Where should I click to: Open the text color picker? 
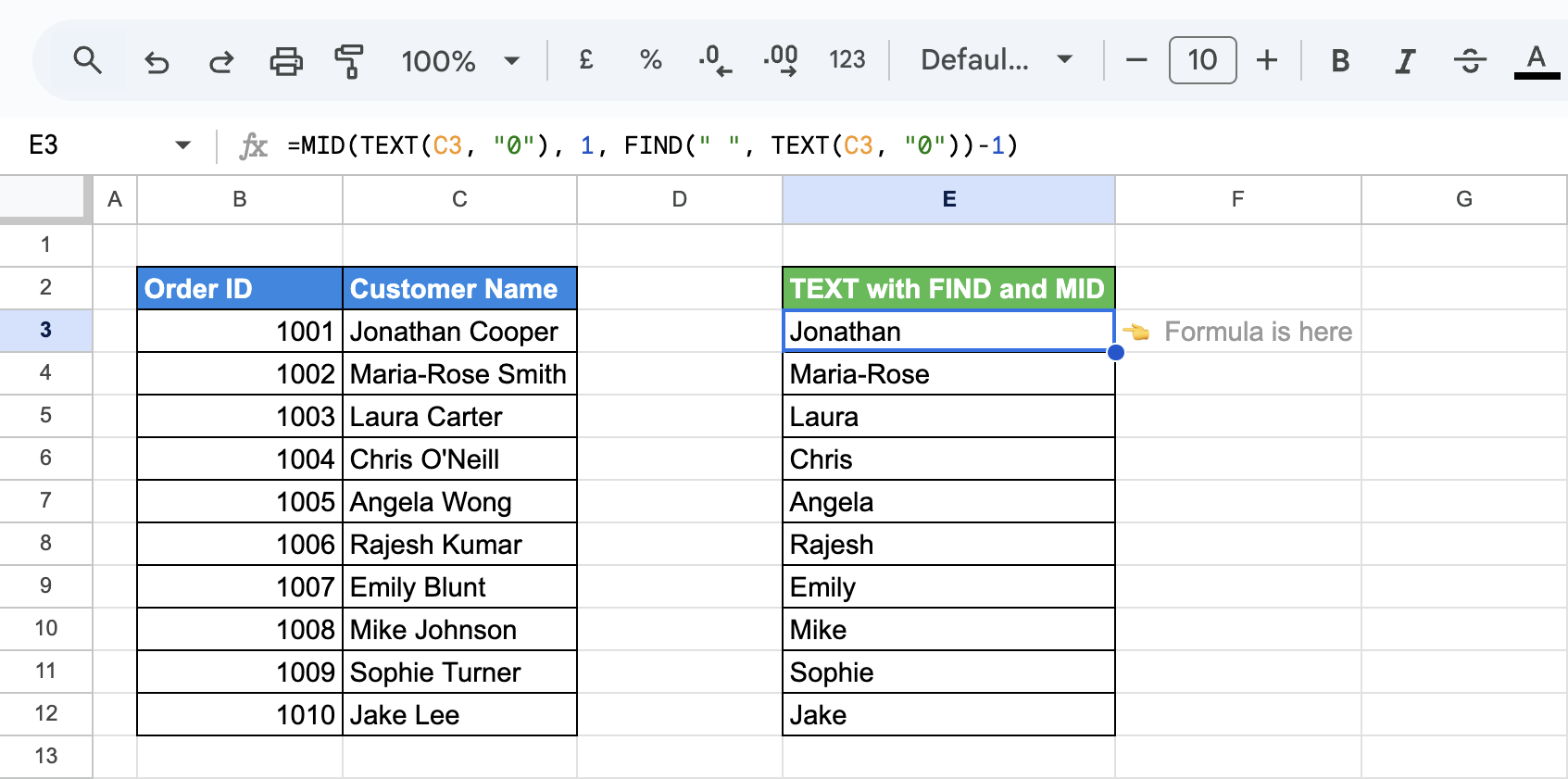tap(1537, 61)
